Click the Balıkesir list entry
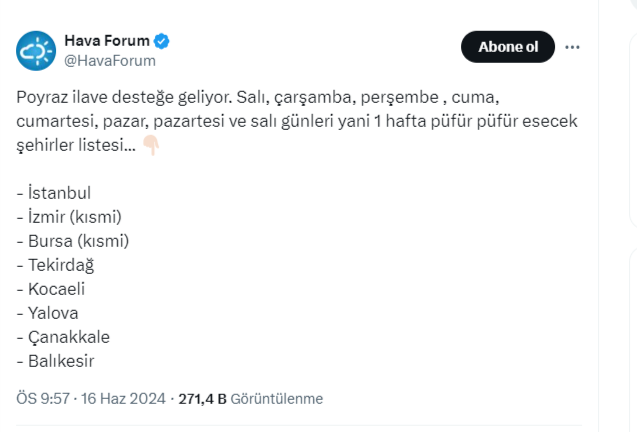Image resolution: width=637 pixels, height=432 pixels. [59, 361]
